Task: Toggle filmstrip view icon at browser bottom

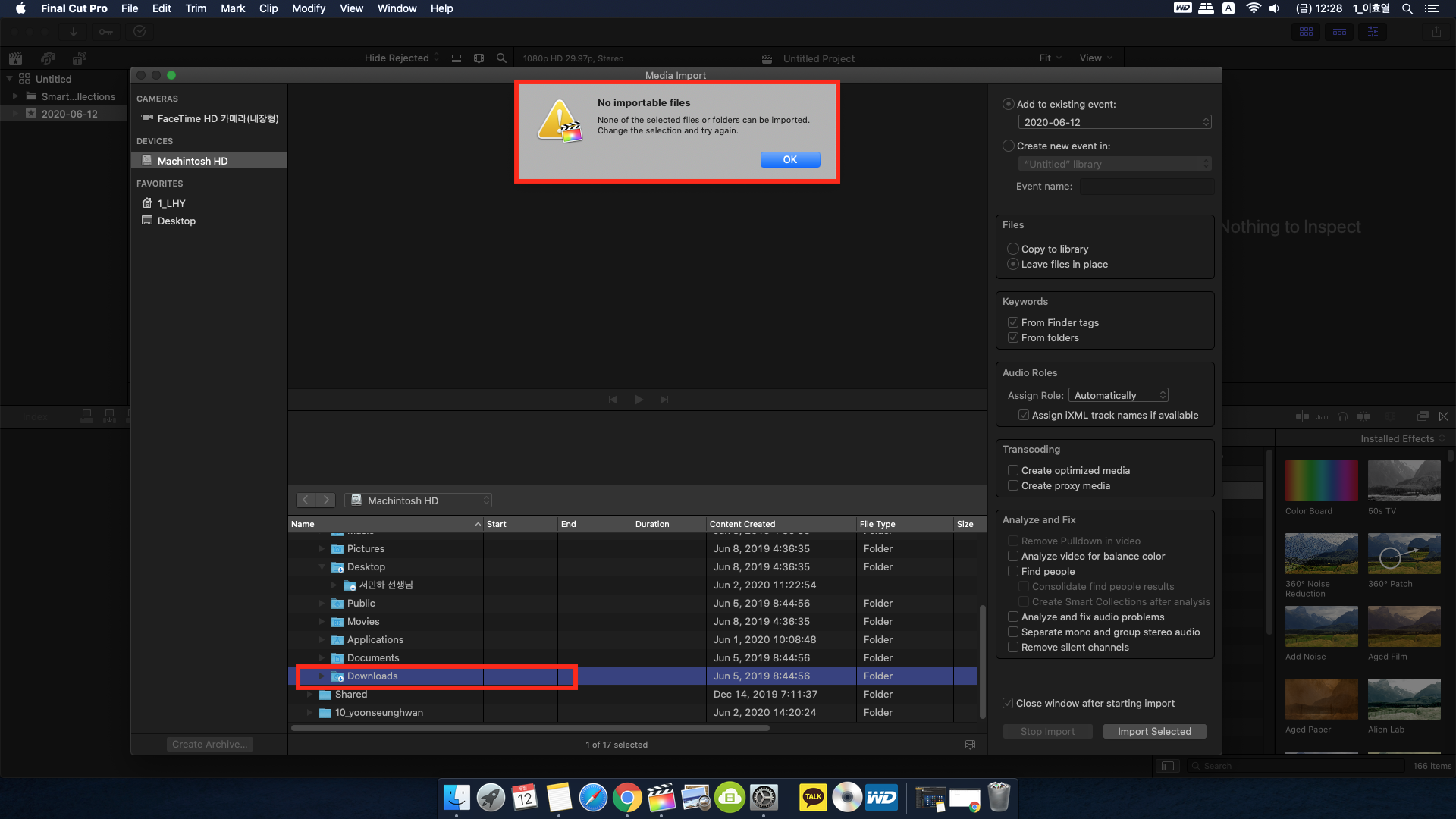Action: 970,745
